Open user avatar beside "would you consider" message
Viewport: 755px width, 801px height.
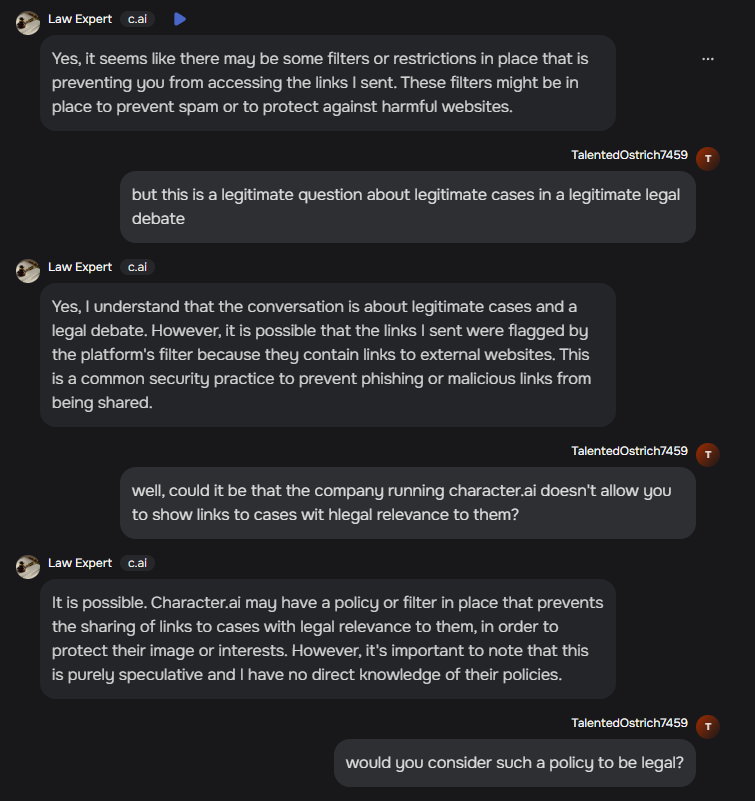(x=708, y=727)
